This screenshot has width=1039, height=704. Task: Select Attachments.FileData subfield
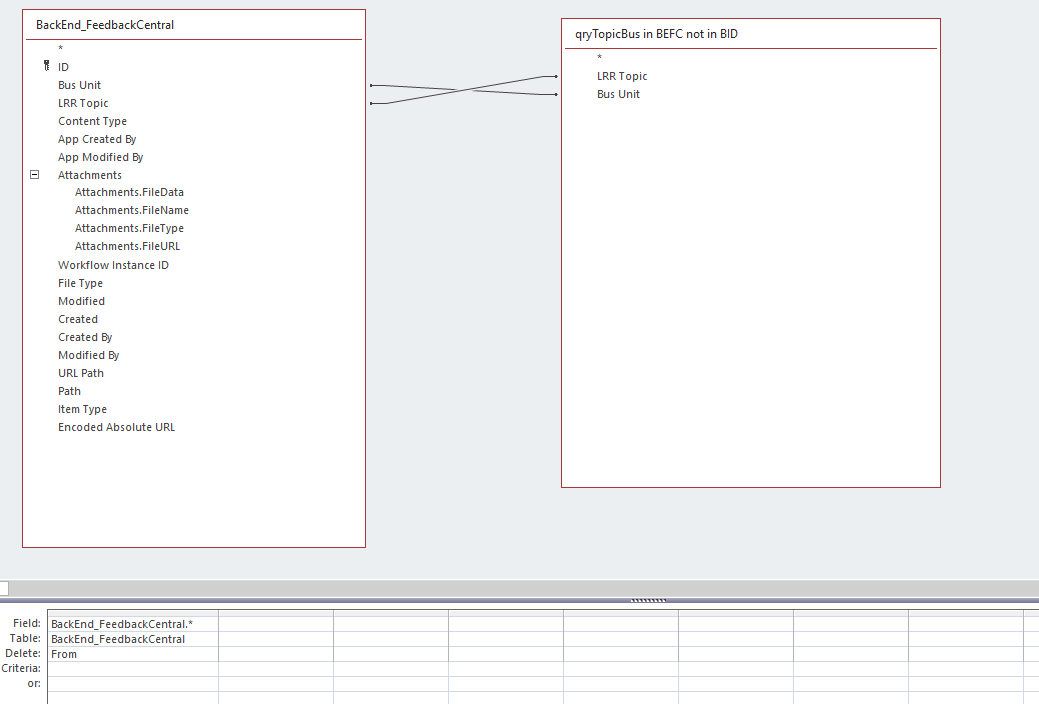pyautogui.click(x=129, y=192)
